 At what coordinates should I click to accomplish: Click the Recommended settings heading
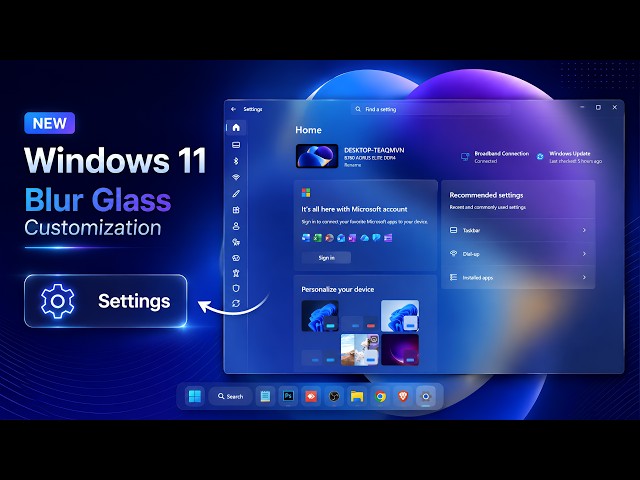(486, 195)
